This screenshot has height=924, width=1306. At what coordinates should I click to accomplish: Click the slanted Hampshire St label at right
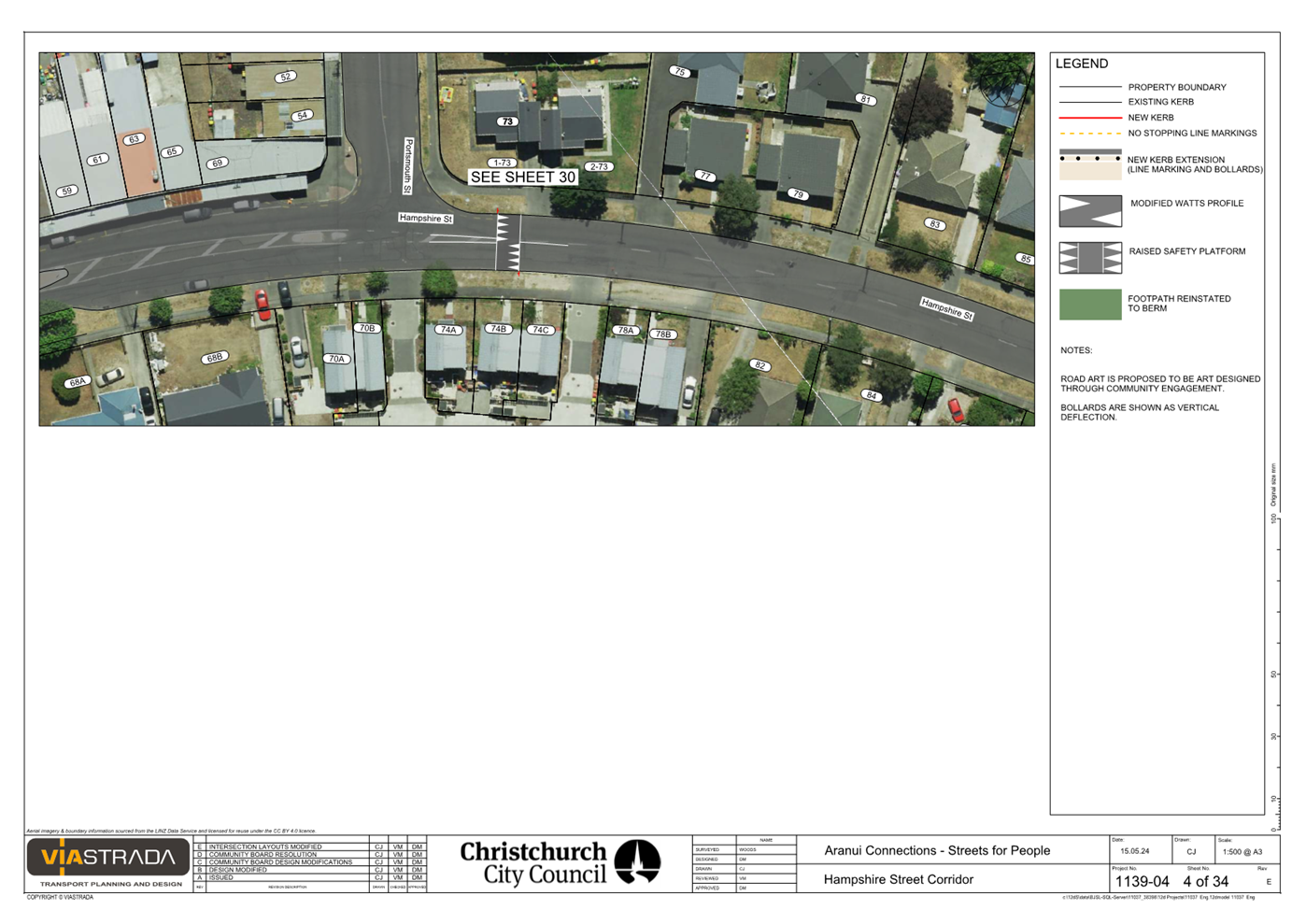(947, 309)
